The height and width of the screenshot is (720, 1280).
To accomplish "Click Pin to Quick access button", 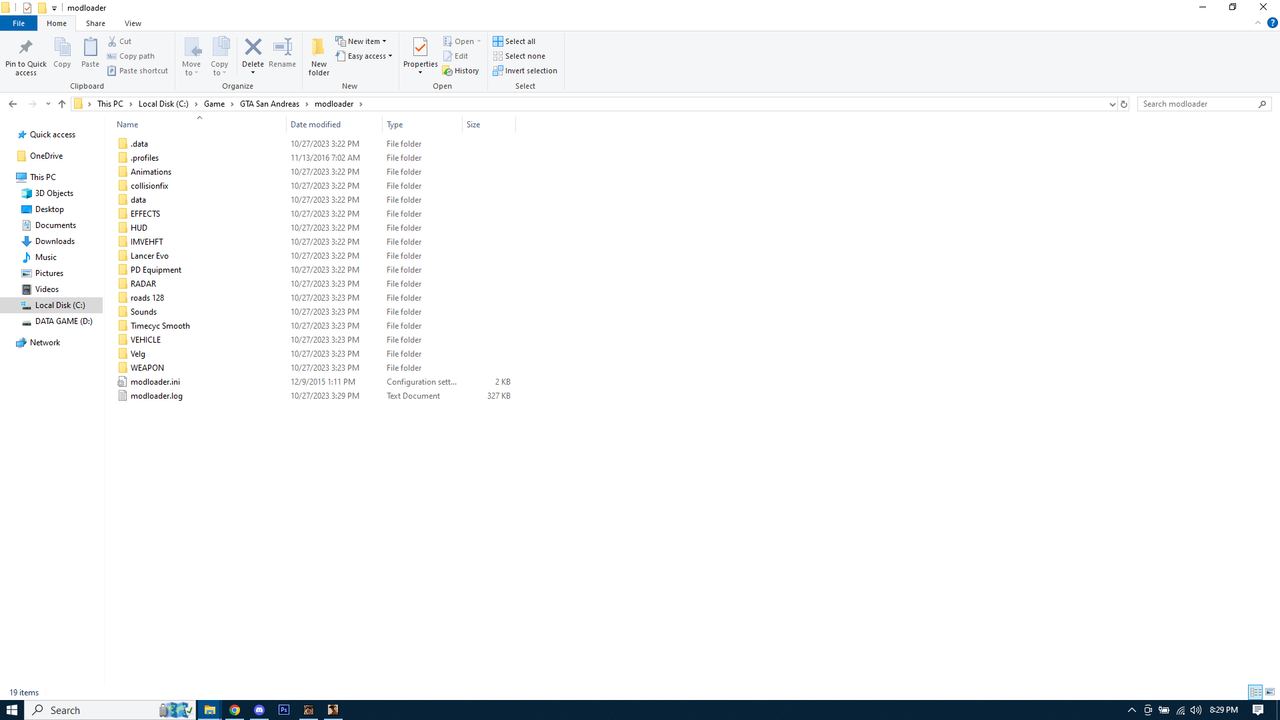I will 26,57.
